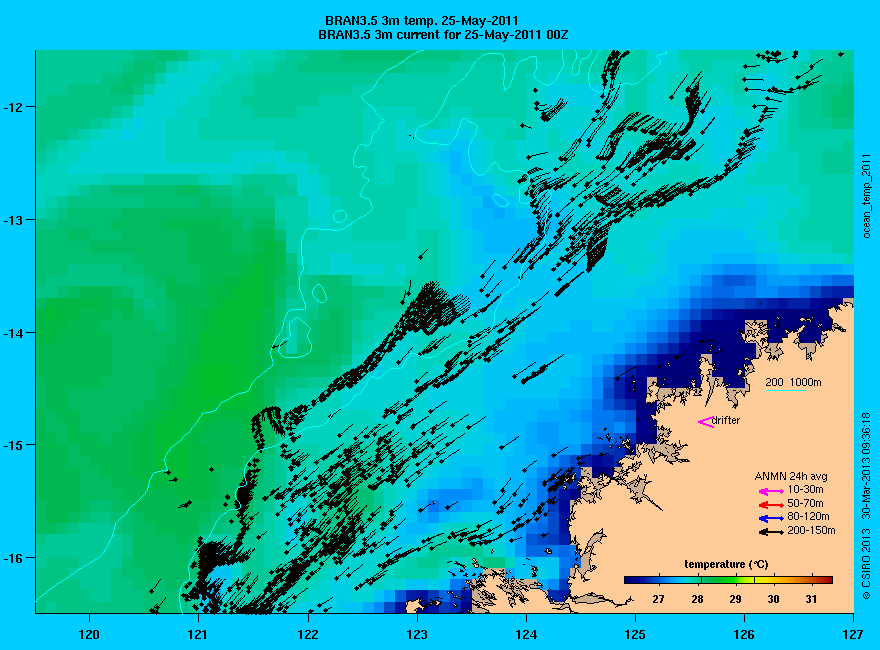Click the colorbar tick label '31'
Screen dimensions: 880x650
click(x=811, y=599)
